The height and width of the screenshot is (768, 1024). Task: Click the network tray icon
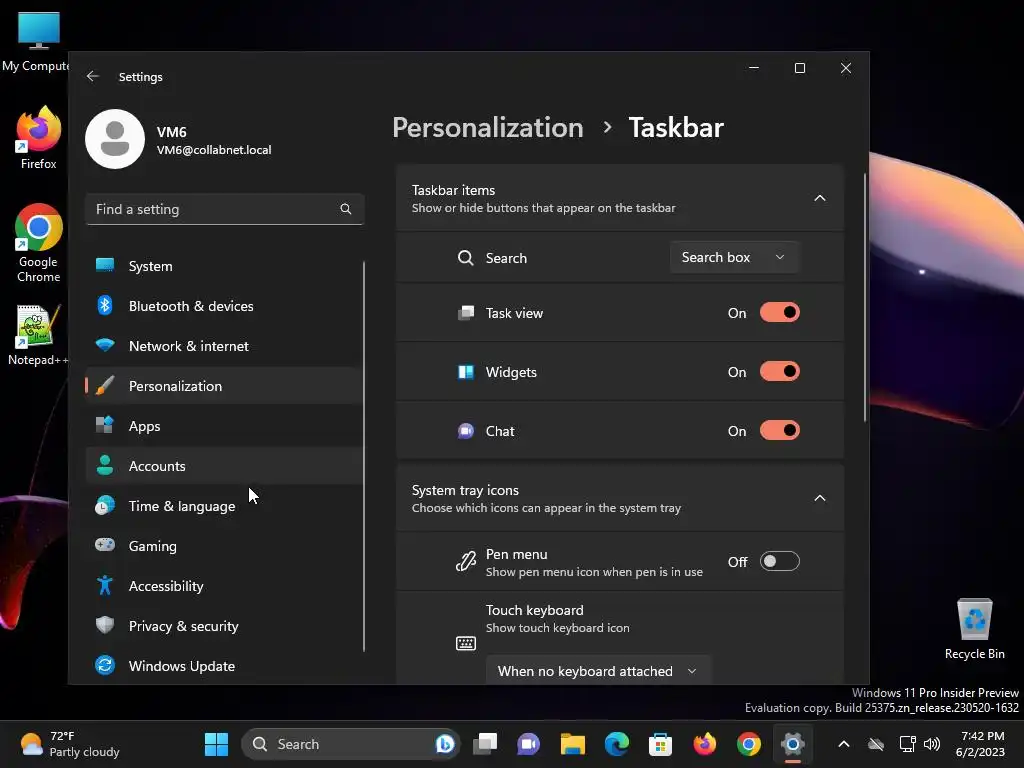[906, 744]
